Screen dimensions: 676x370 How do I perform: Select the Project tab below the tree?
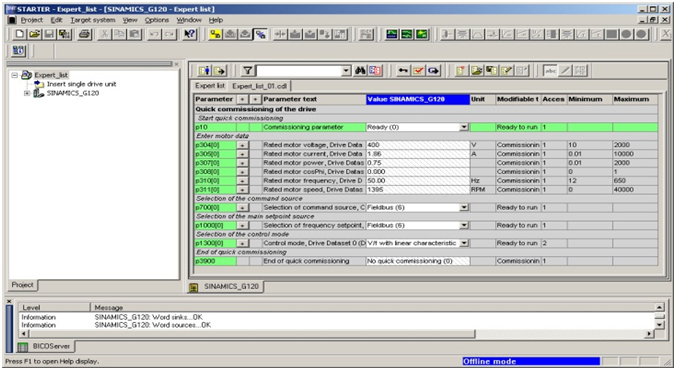click(22, 285)
